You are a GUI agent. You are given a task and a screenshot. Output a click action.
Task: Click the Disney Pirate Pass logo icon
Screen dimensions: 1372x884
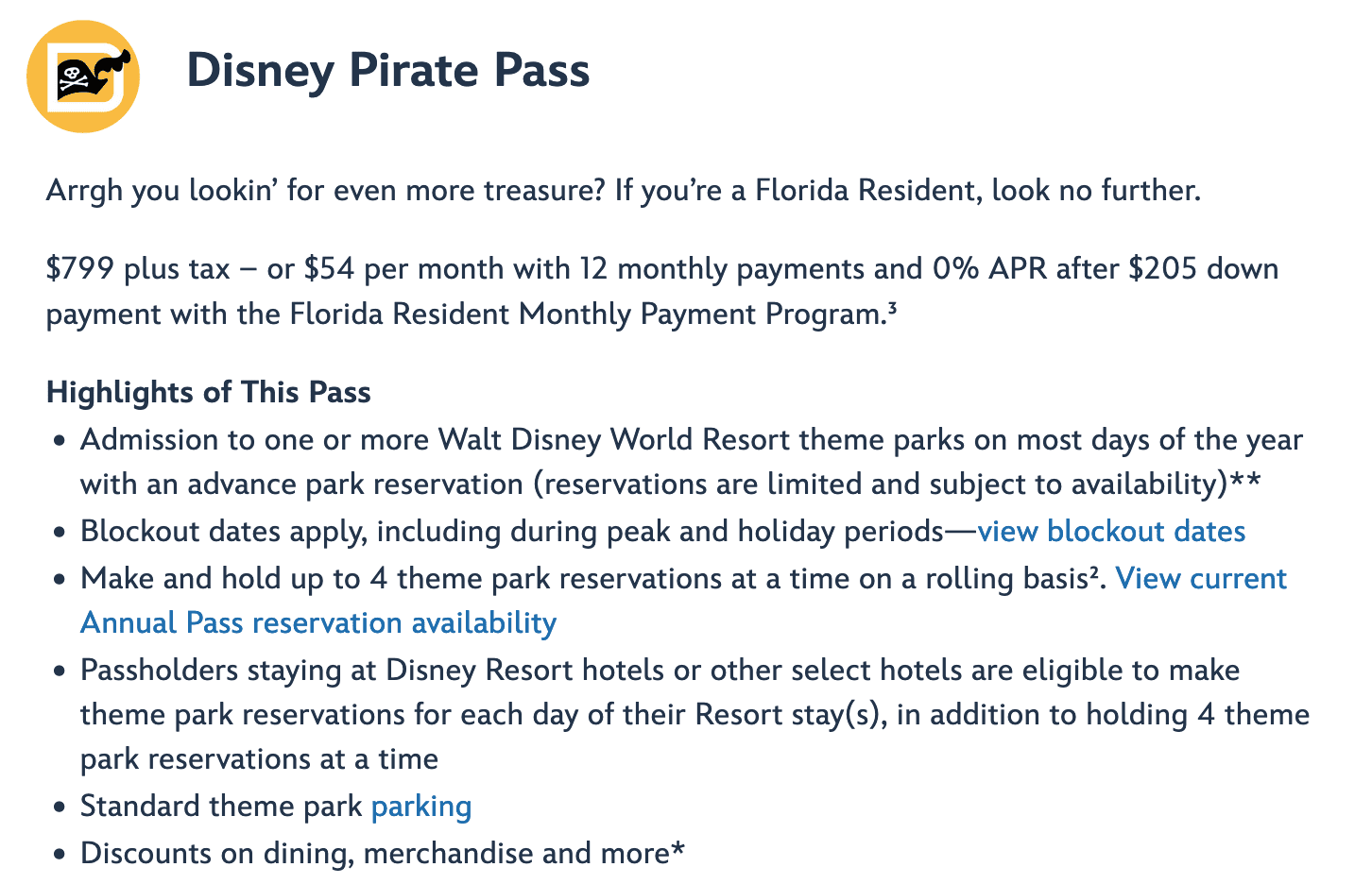click(x=83, y=76)
